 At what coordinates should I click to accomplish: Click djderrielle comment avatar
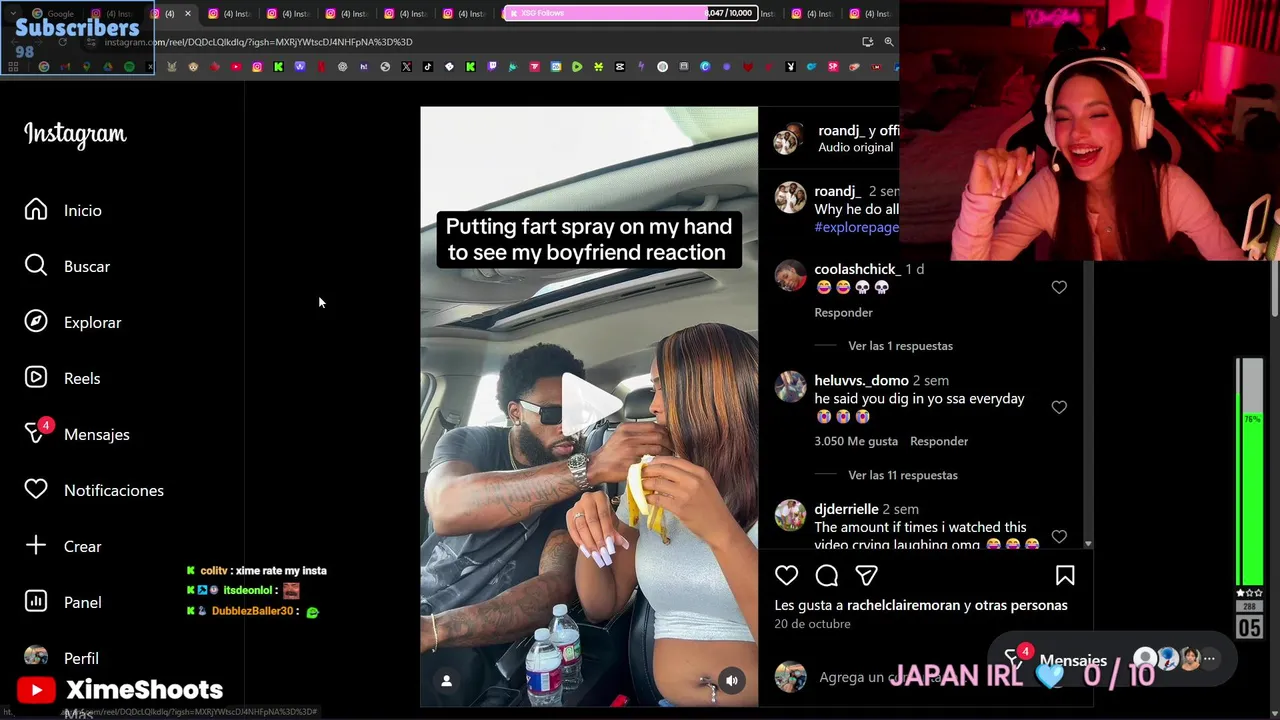pyautogui.click(x=790, y=516)
